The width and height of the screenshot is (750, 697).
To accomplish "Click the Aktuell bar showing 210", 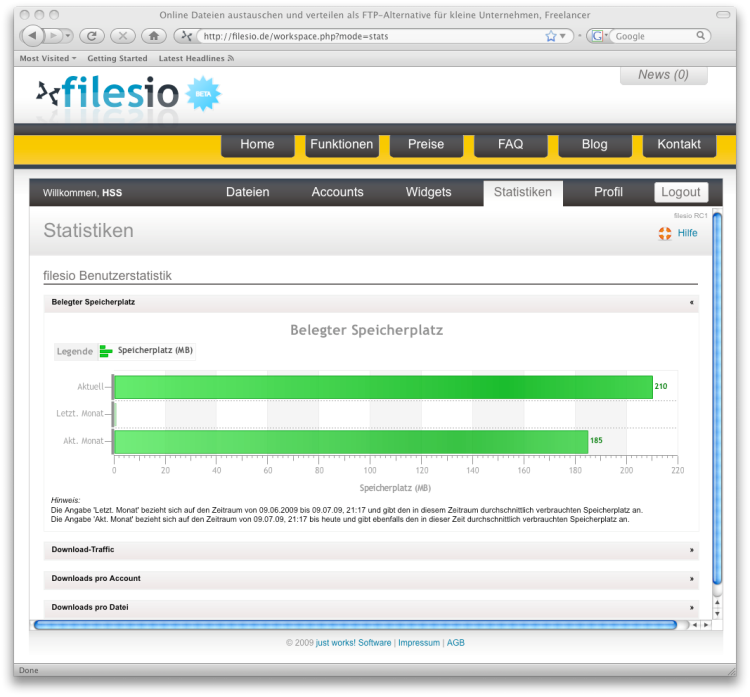I will click(x=384, y=387).
